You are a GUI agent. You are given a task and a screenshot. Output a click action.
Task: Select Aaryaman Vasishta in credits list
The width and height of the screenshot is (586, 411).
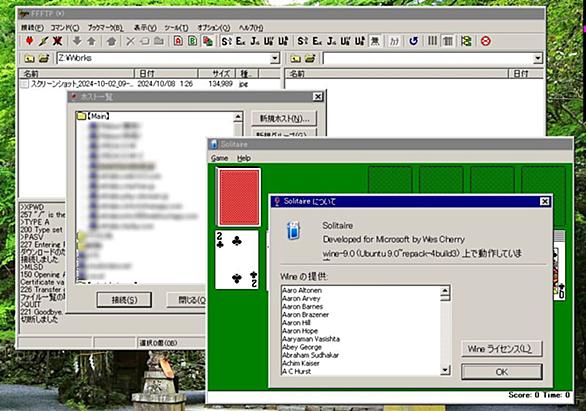tap(311, 339)
